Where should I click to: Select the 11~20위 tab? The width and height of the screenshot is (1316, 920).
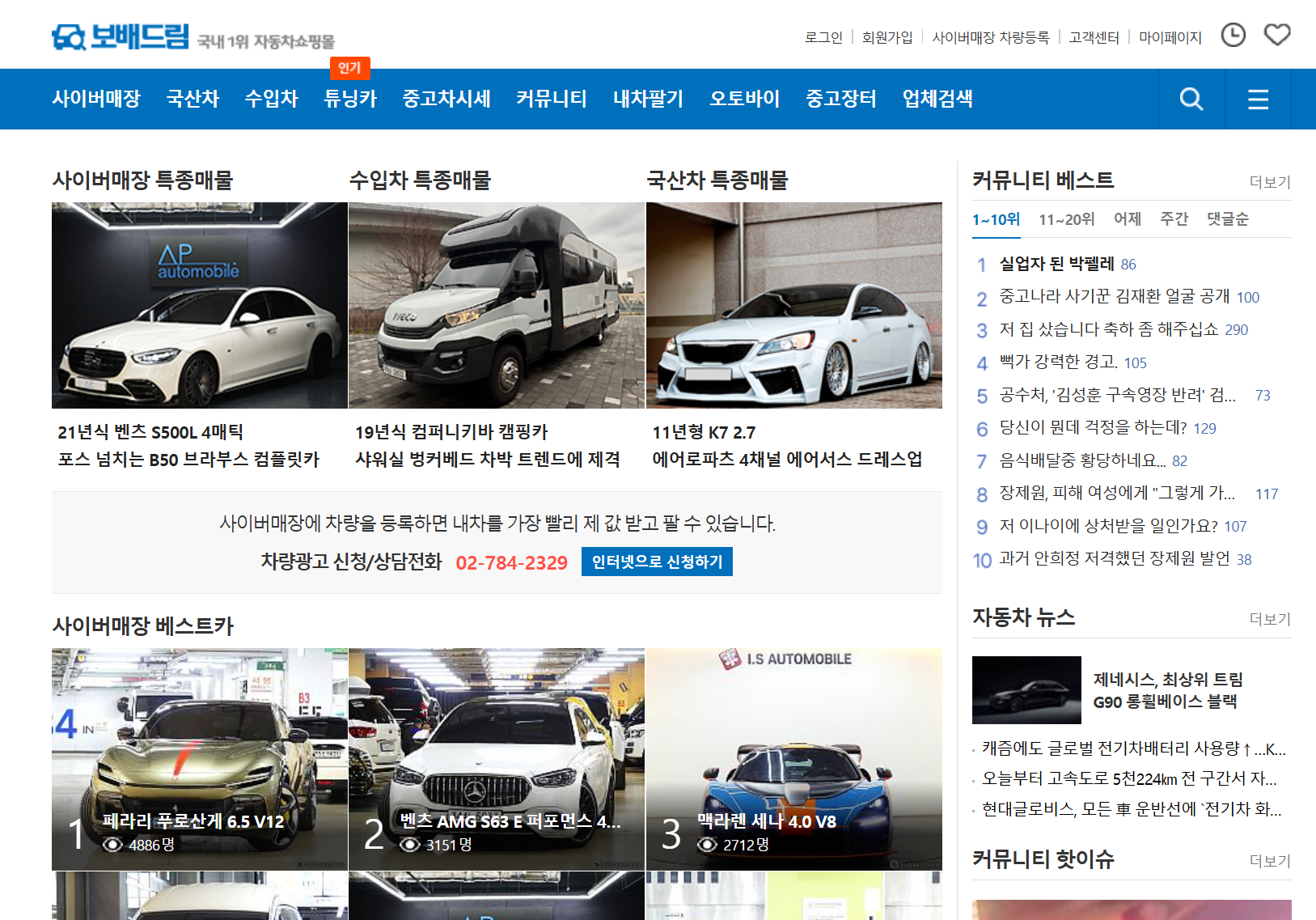1067,219
